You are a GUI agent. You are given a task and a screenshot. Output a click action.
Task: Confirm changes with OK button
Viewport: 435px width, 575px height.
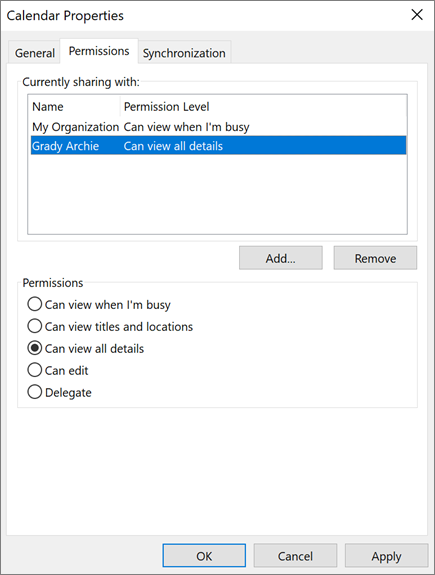coord(204,556)
